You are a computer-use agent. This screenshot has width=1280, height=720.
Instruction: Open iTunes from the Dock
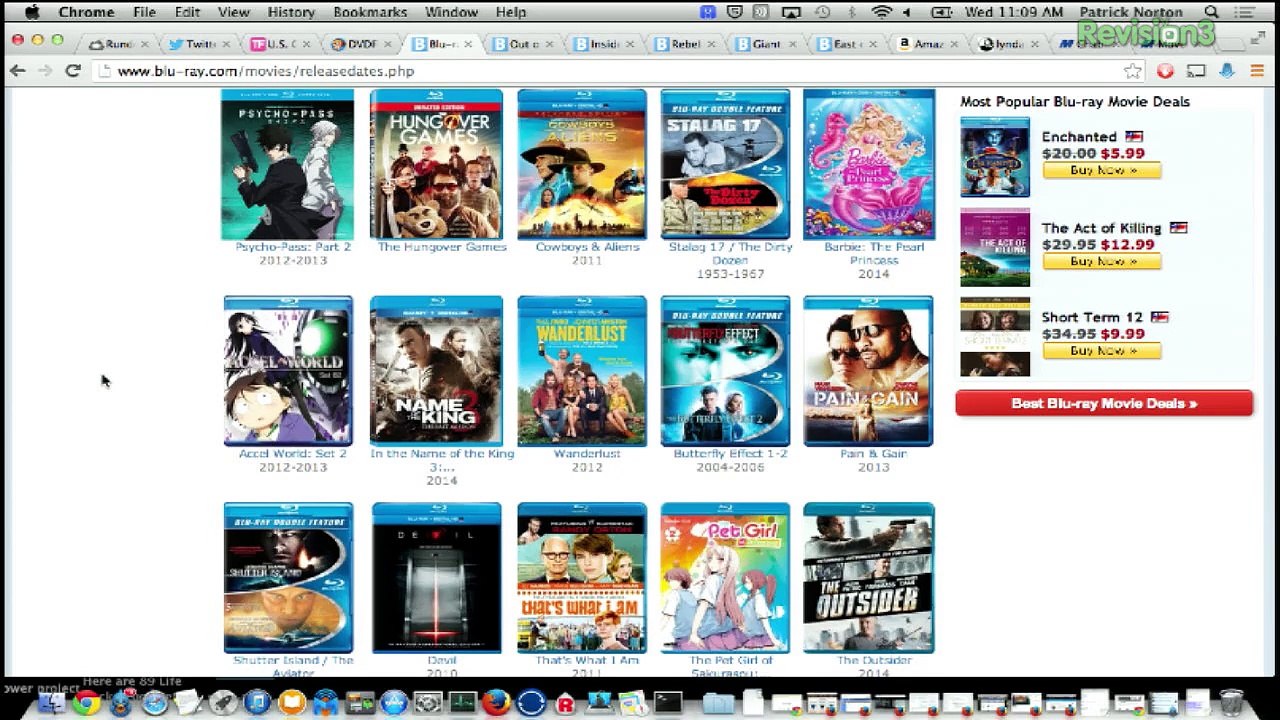[x=257, y=703]
